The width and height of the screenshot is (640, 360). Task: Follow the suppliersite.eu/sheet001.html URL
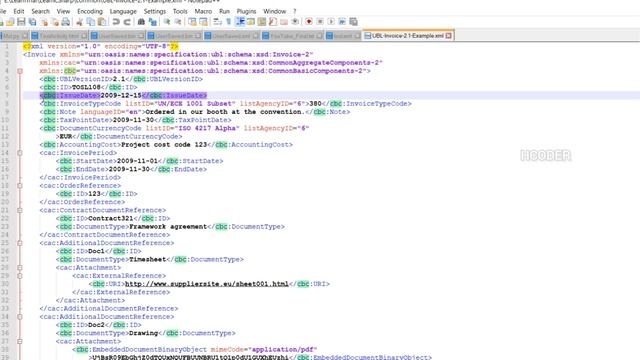coord(207,284)
